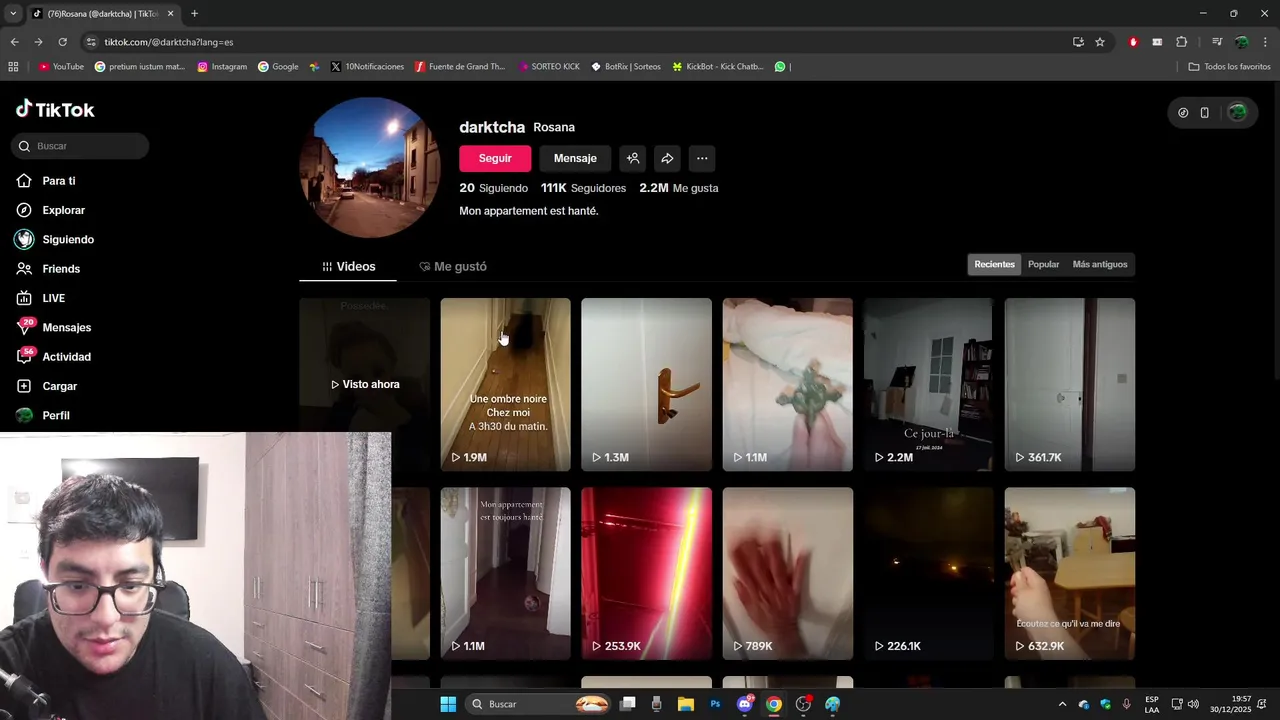Viewport: 1280px width, 720px height.
Task: Click the add-friend icon next to Mensaje
Action: click(x=632, y=158)
